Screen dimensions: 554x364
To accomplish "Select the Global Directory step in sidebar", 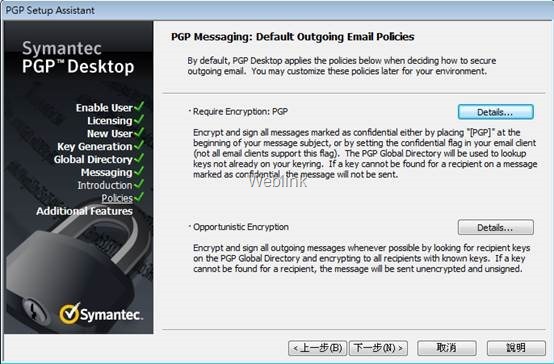I will pos(93,159).
